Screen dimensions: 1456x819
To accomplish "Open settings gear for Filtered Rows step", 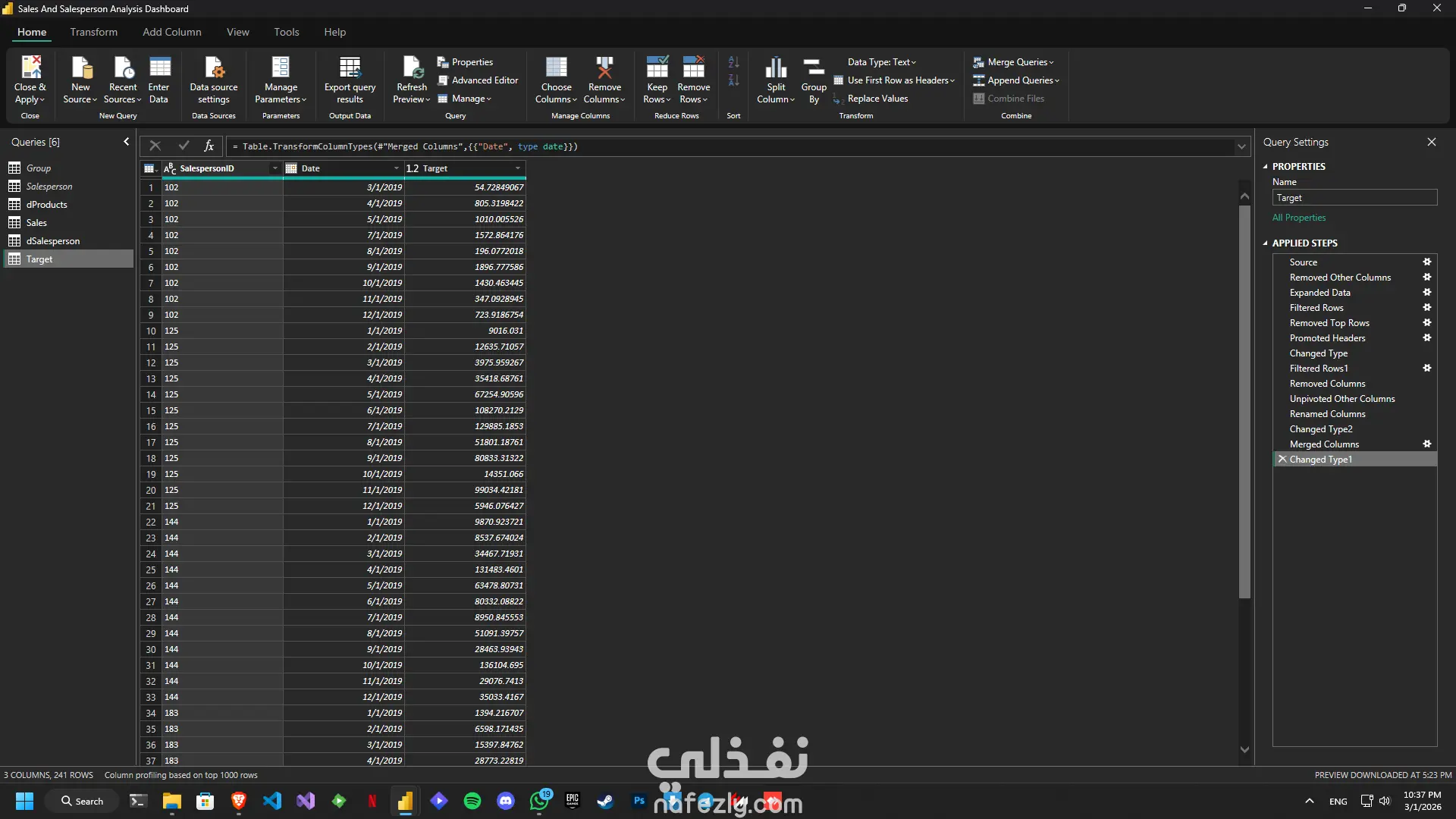I will coord(1426,308).
